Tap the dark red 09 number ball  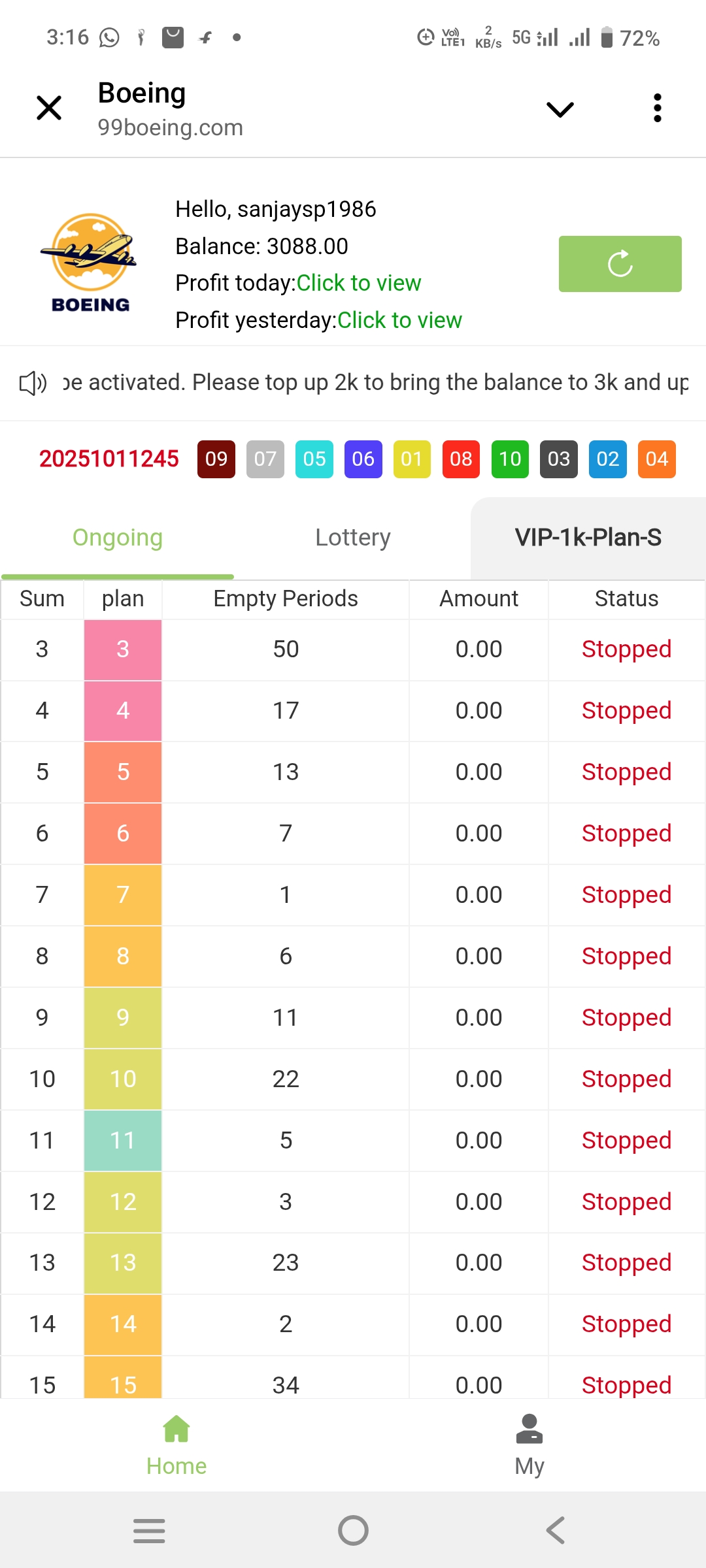(x=216, y=459)
